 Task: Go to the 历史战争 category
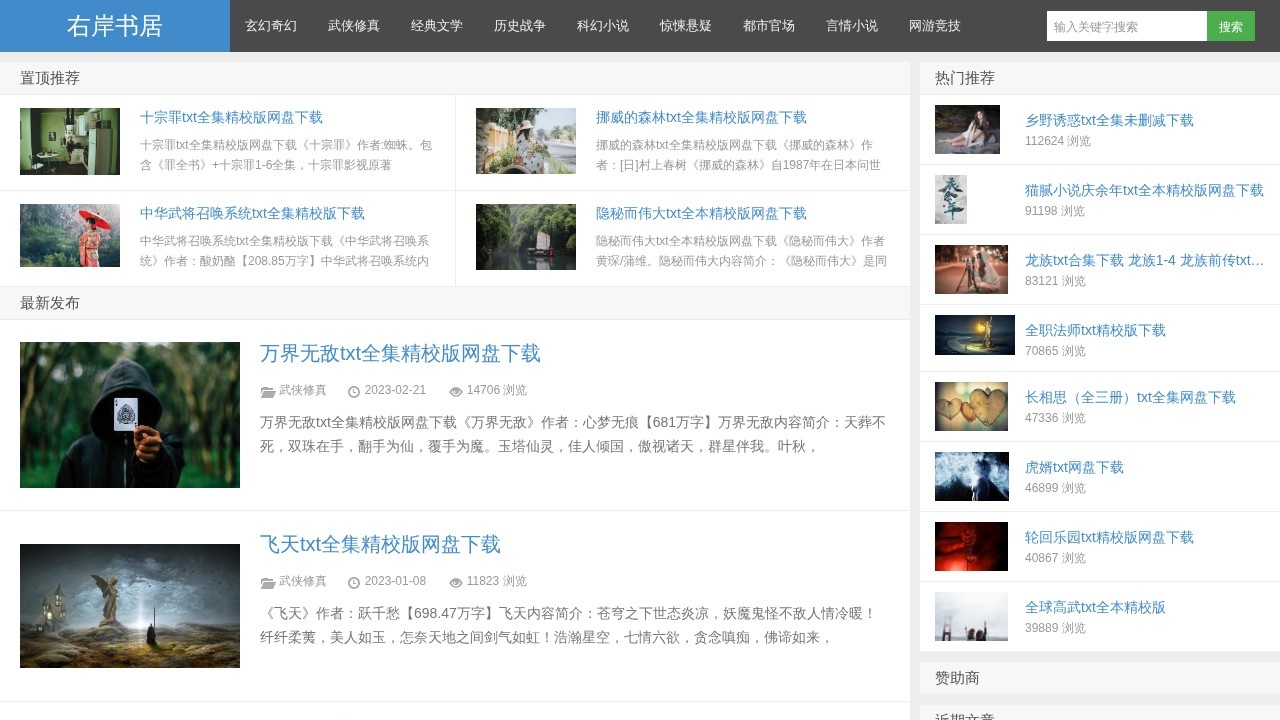519,26
